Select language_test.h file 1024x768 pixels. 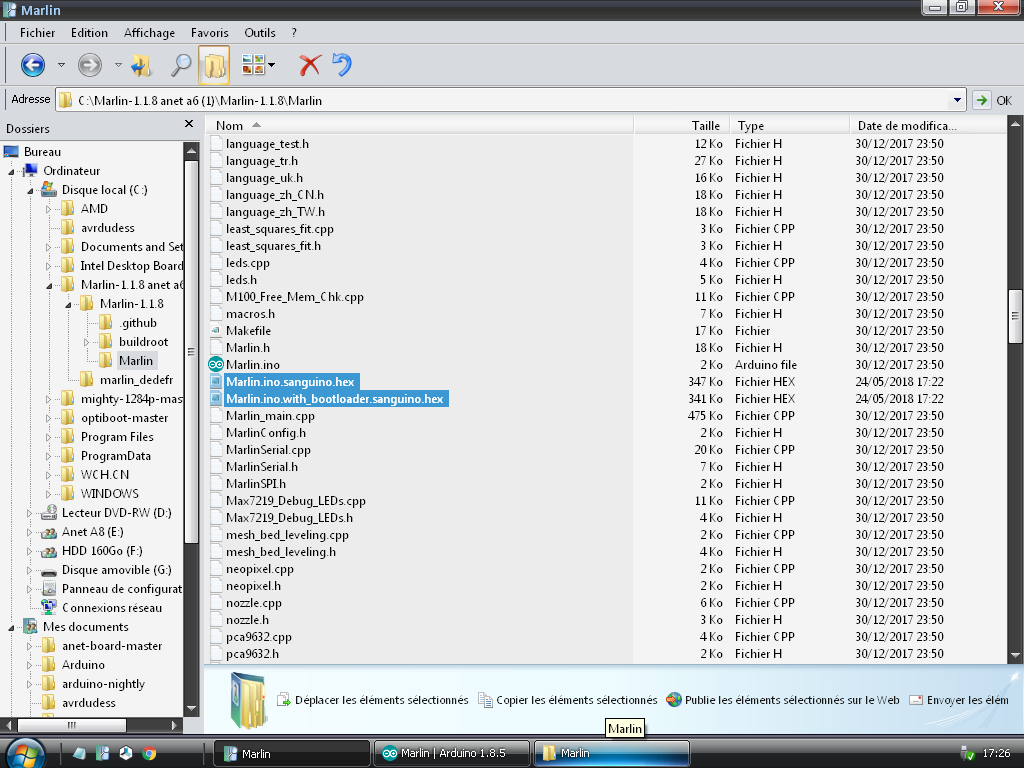click(x=267, y=144)
